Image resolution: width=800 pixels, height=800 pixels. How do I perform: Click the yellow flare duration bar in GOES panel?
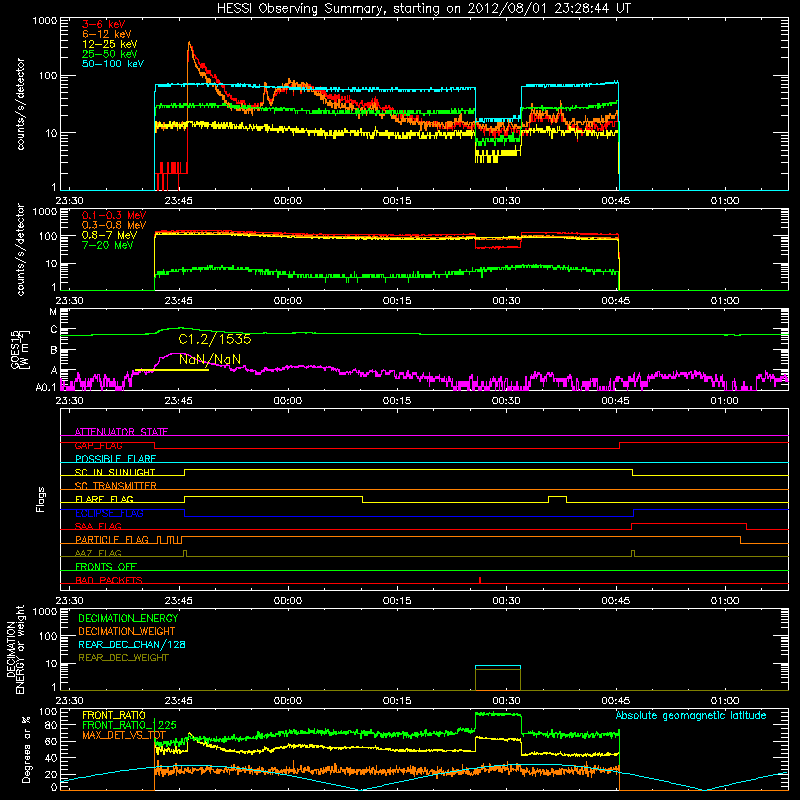click(x=171, y=370)
